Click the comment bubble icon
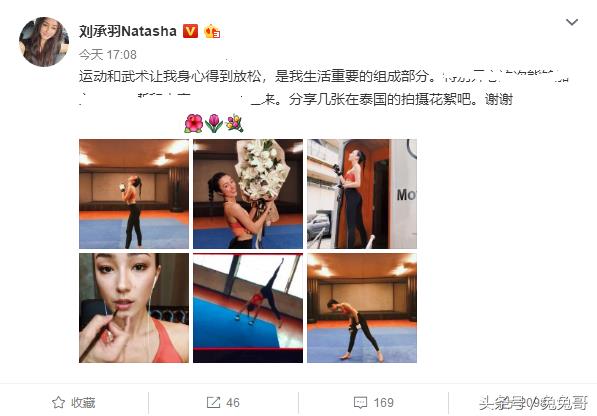The image size is (597, 416). point(360,403)
